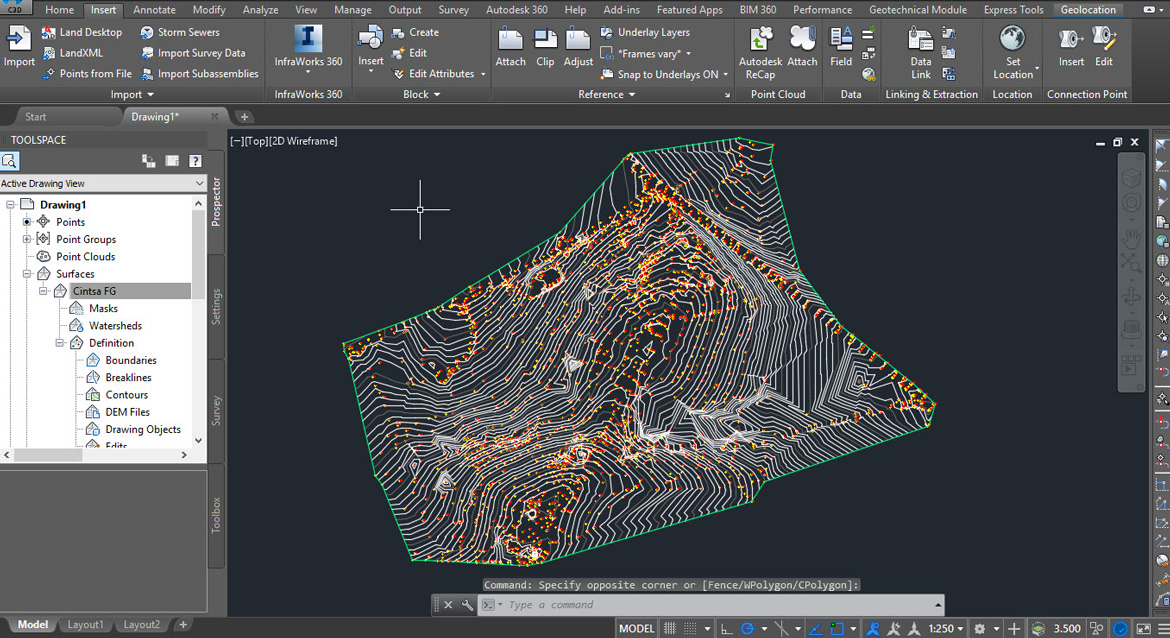The height and width of the screenshot is (638, 1170).
Task: Click the [2D Wireframe] visual style control
Action: [x=304, y=141]
